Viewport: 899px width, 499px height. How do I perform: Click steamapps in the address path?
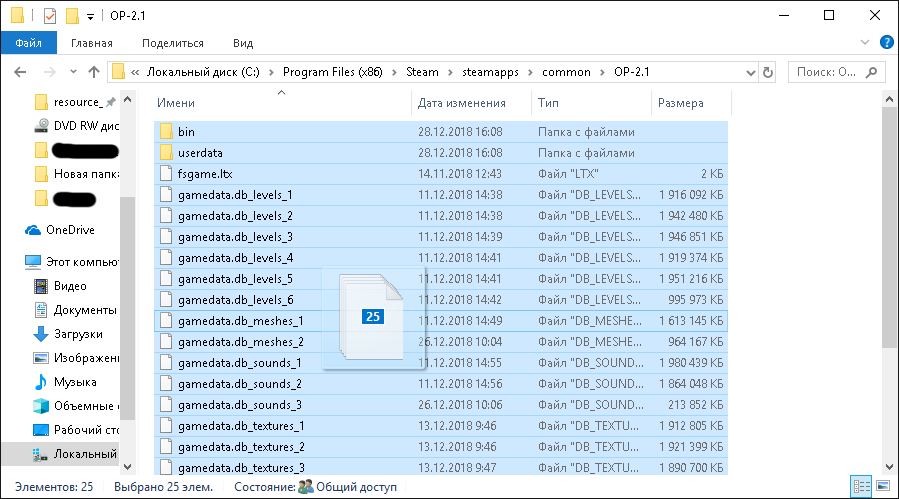[x=490, y=72]
